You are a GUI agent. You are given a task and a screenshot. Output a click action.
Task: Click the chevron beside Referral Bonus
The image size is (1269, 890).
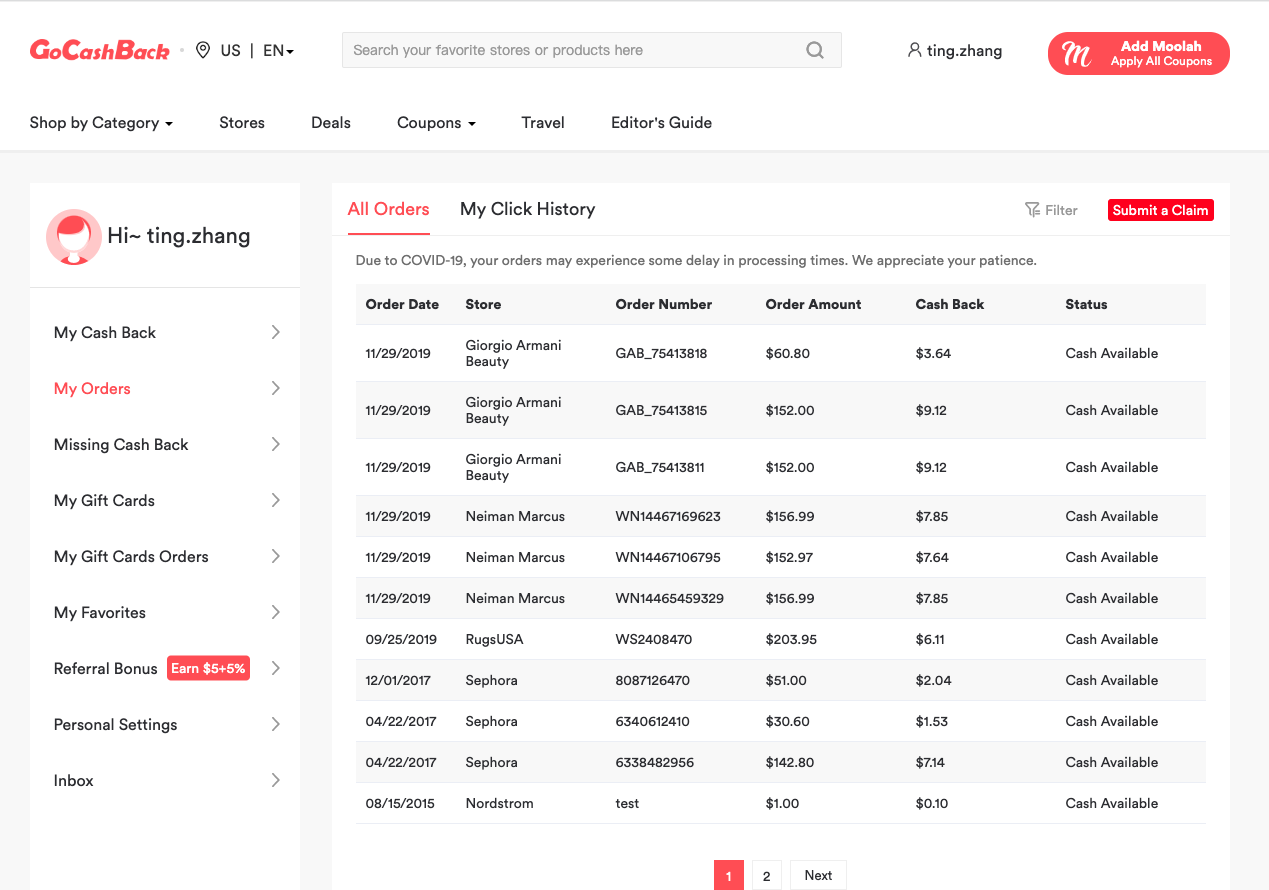[276, 668]
